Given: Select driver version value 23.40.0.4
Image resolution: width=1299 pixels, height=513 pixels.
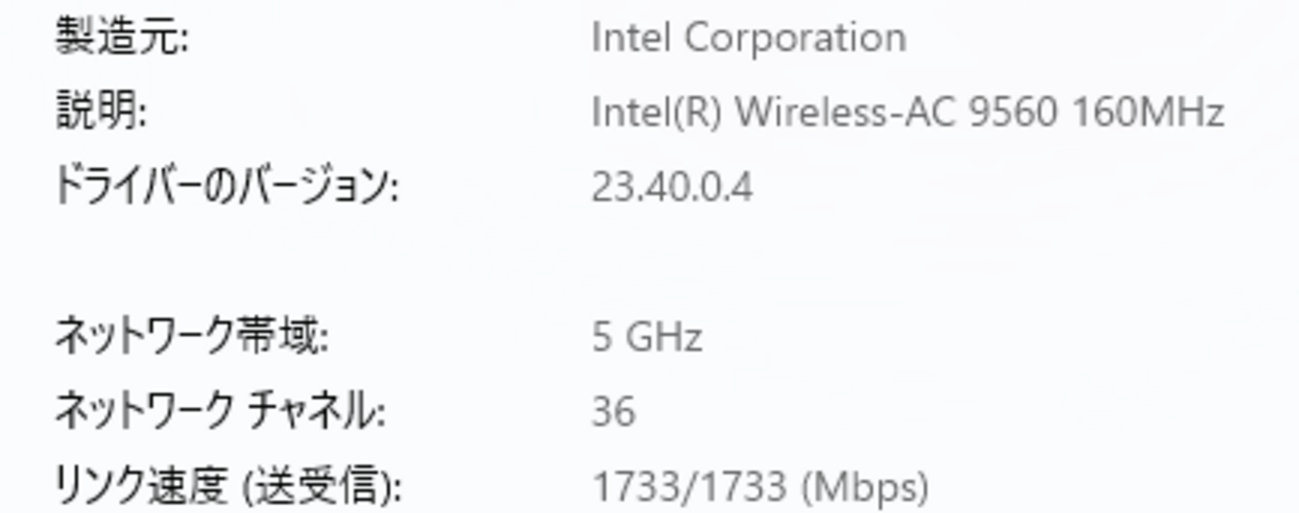Looking at the screenshot, I should coord(671,187).
